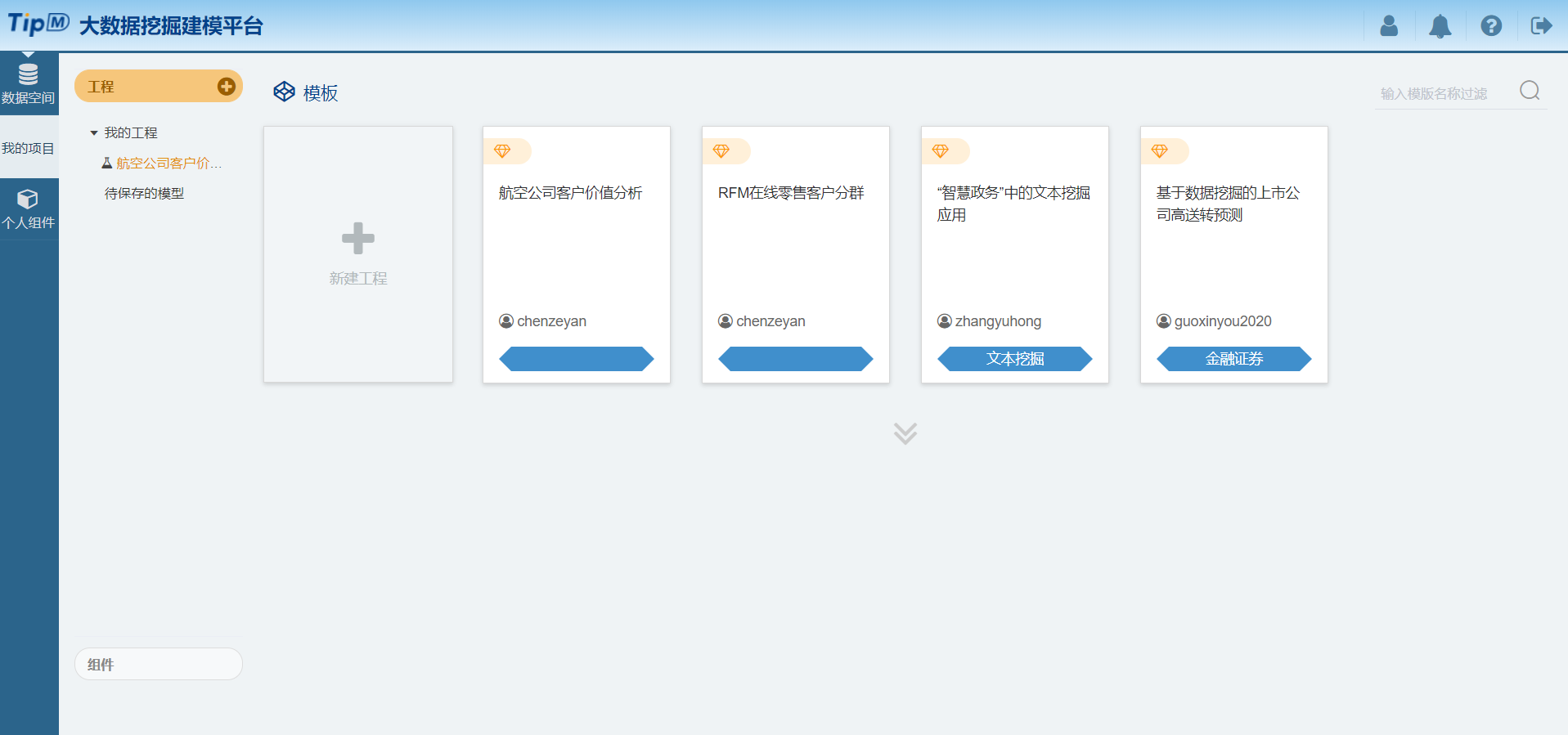Open the "智慧政务"中的文本挖掘应用 template title
Viewport: 1568px width, 735px height.
coord(1013,204)
